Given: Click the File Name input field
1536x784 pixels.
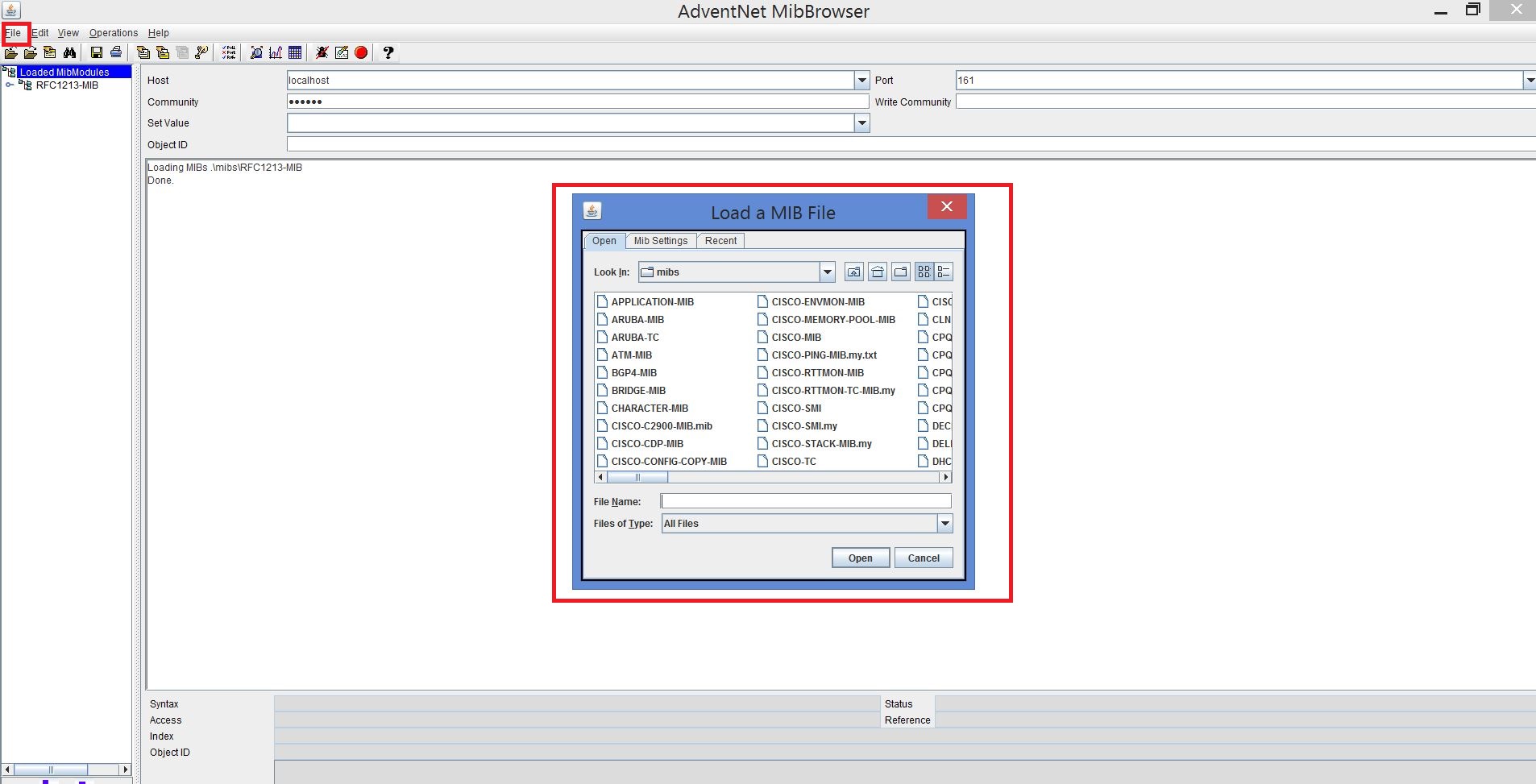Looking at the screenshot, I should coord(806,501).
